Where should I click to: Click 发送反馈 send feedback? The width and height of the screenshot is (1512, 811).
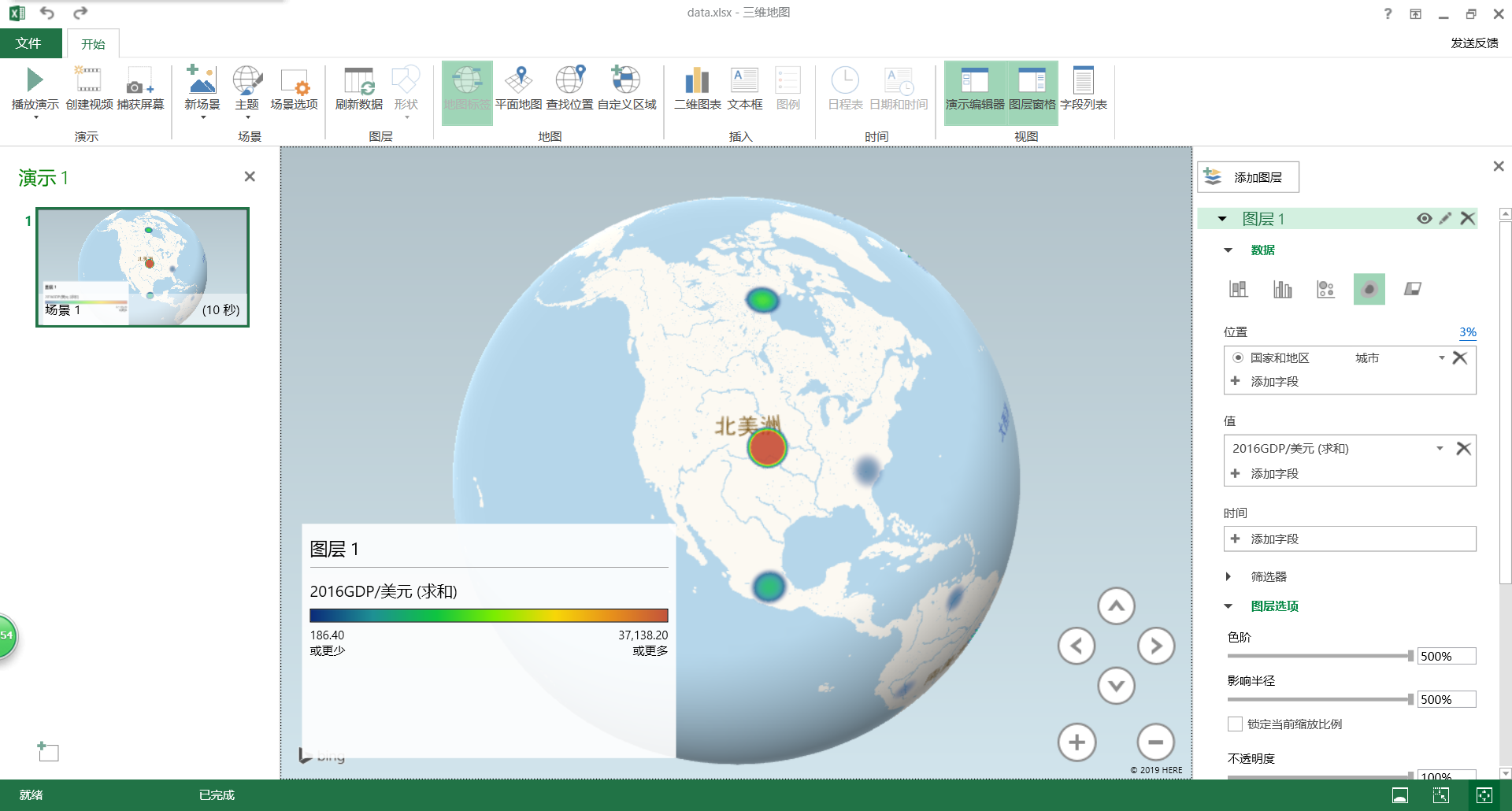(1474, 43)
